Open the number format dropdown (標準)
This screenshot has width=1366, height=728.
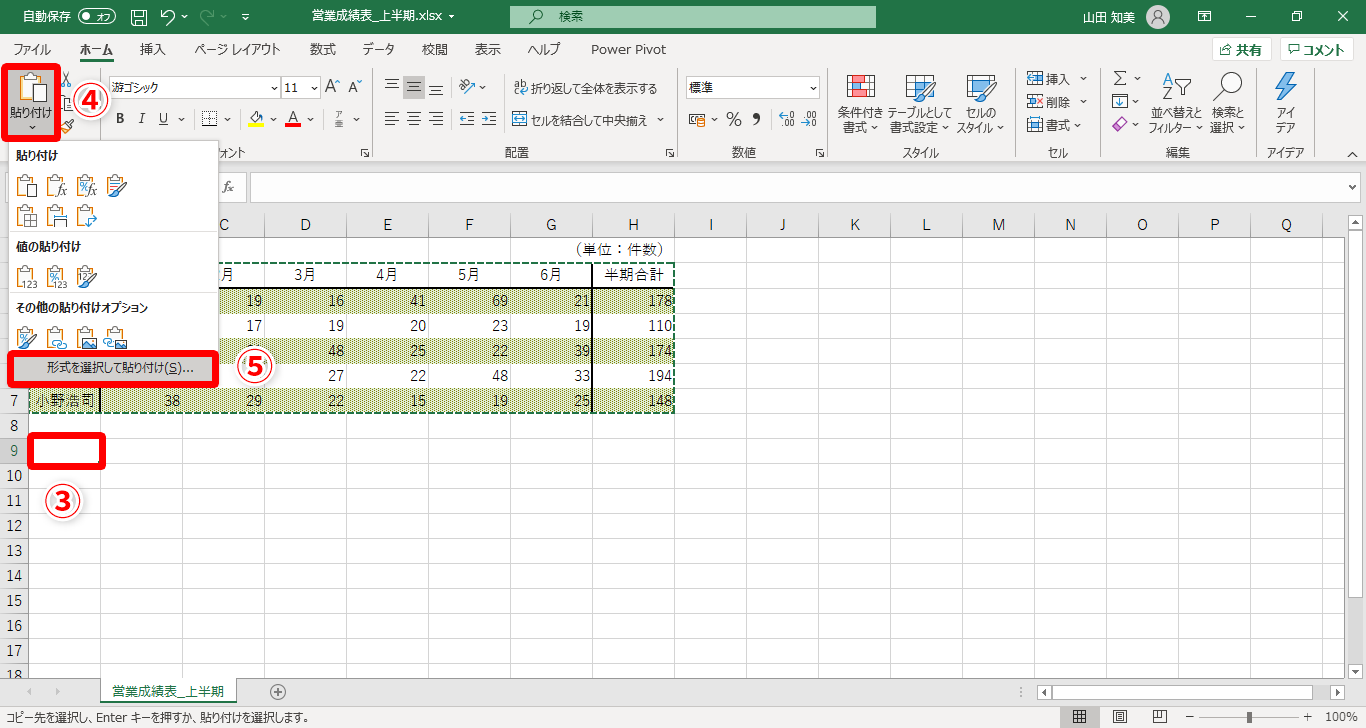coord(812,87)
